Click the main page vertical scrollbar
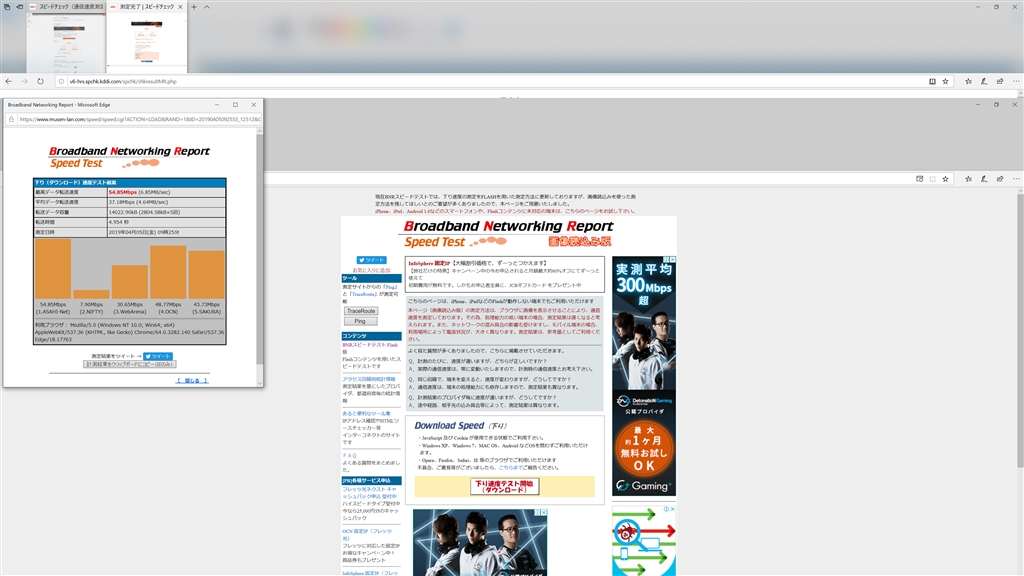Viewport: 1024px width, 576px height. click(1020, 330)
